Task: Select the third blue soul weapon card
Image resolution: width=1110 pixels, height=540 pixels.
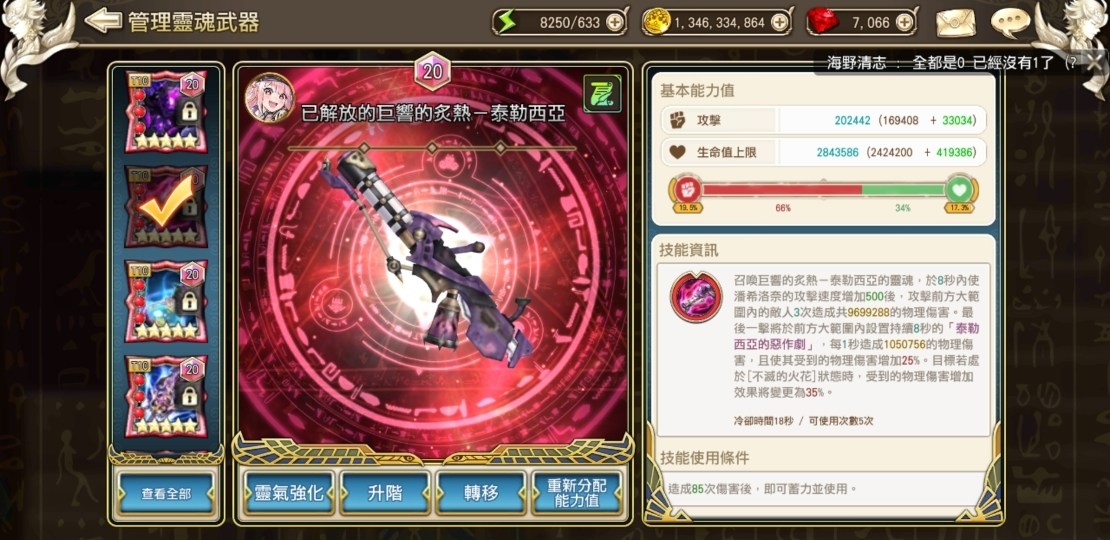Action: (x=166, y=301)
